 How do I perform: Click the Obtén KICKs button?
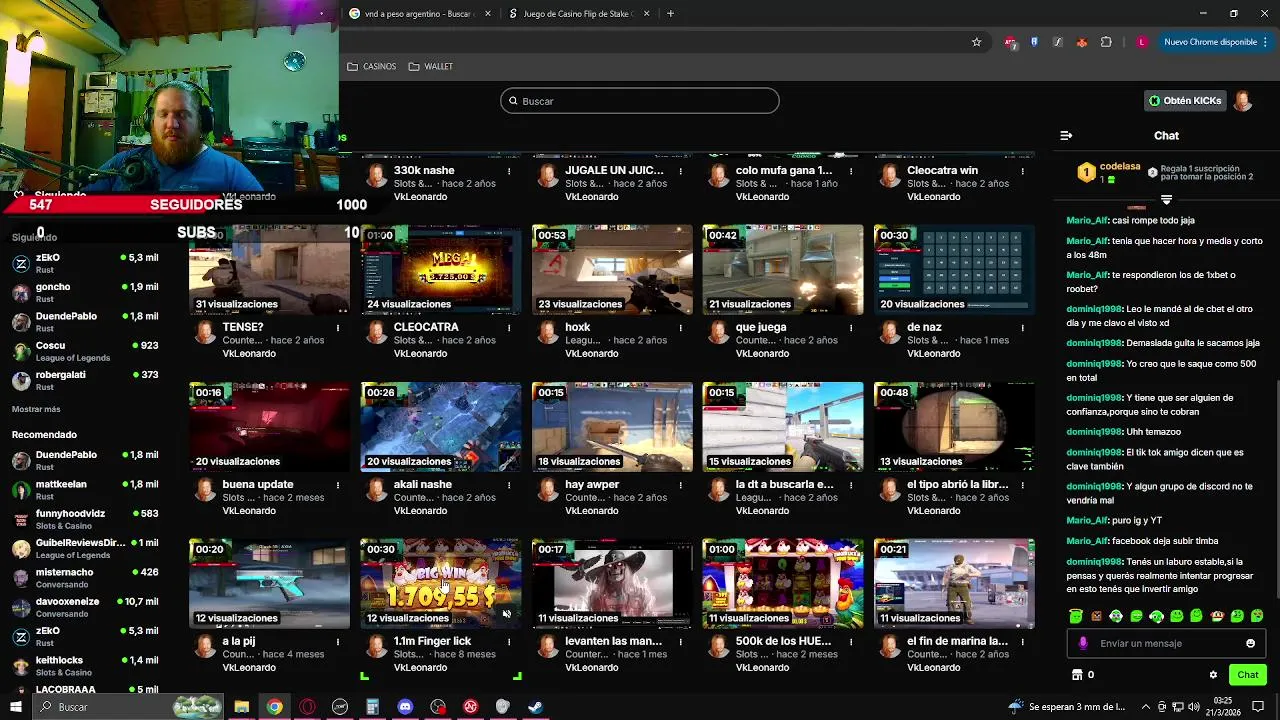point(1185,101)
